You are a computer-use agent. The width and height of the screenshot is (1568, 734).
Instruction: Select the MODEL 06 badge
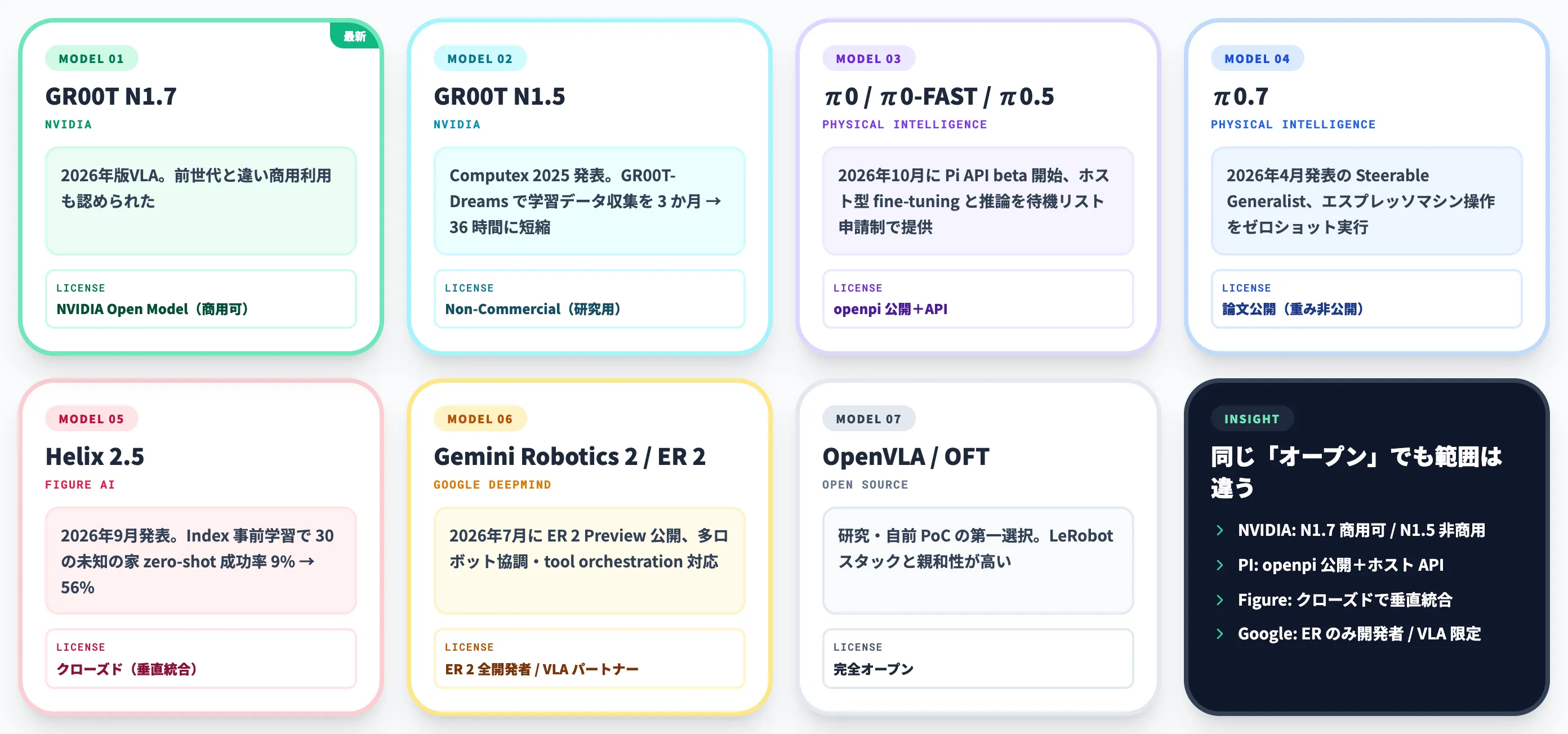480,418
